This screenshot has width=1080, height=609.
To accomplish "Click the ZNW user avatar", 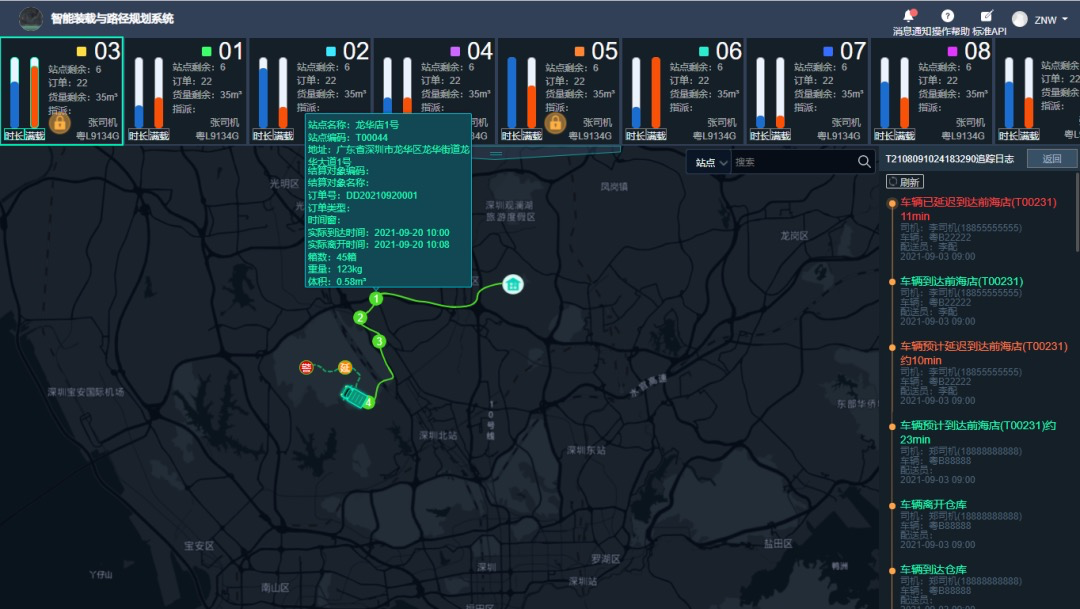I will pyautogui.click(x=1020, y=19).
